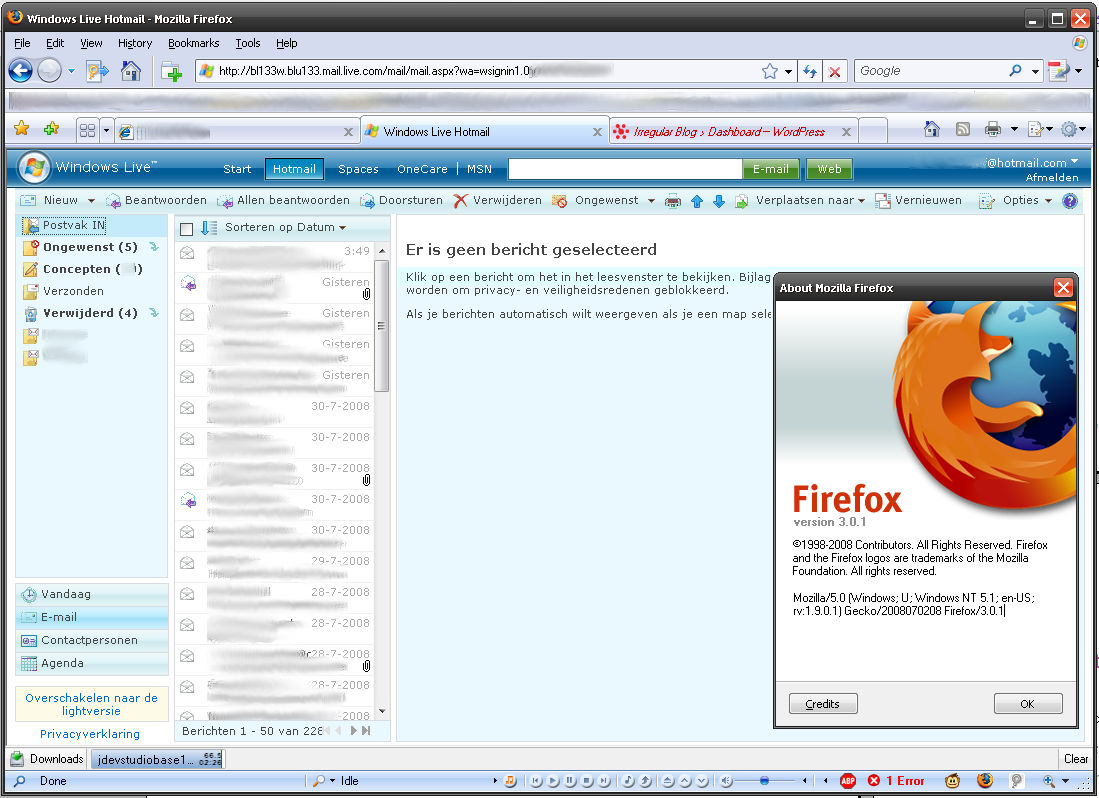Screen dimensions: 1099x798
Task: Open the Nieuw dropdown arrow
Action: pos(91,201)
